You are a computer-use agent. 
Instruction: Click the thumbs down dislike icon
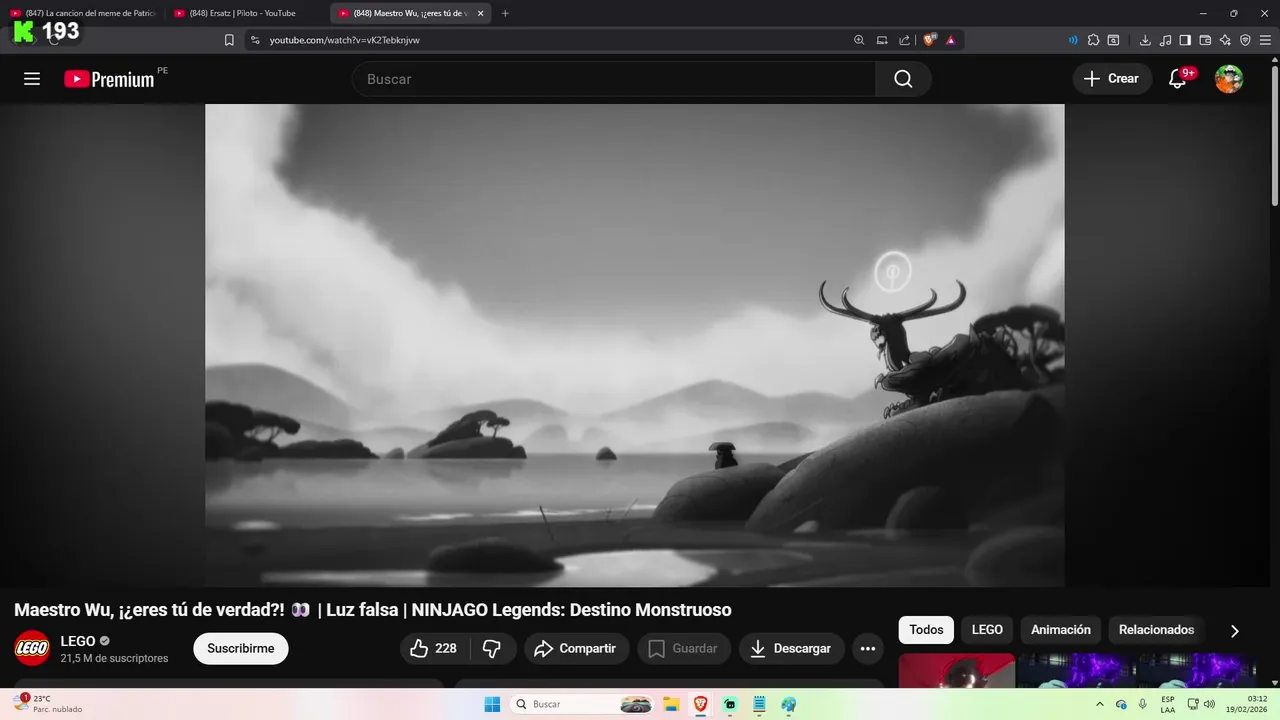(491, 649)
